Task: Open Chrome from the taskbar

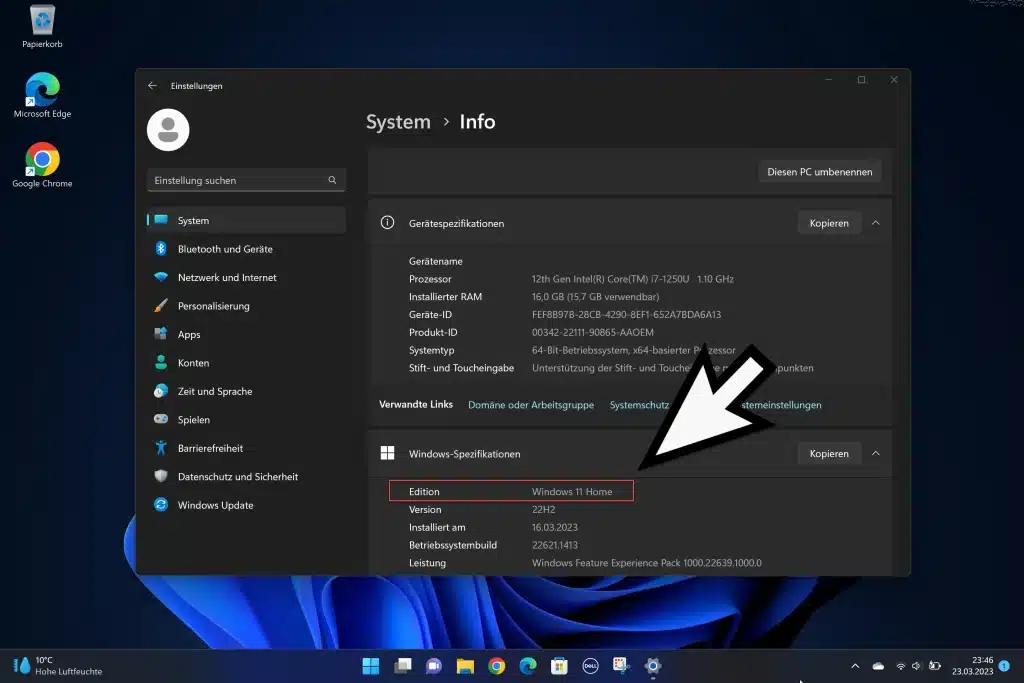Action: point(496,666)
